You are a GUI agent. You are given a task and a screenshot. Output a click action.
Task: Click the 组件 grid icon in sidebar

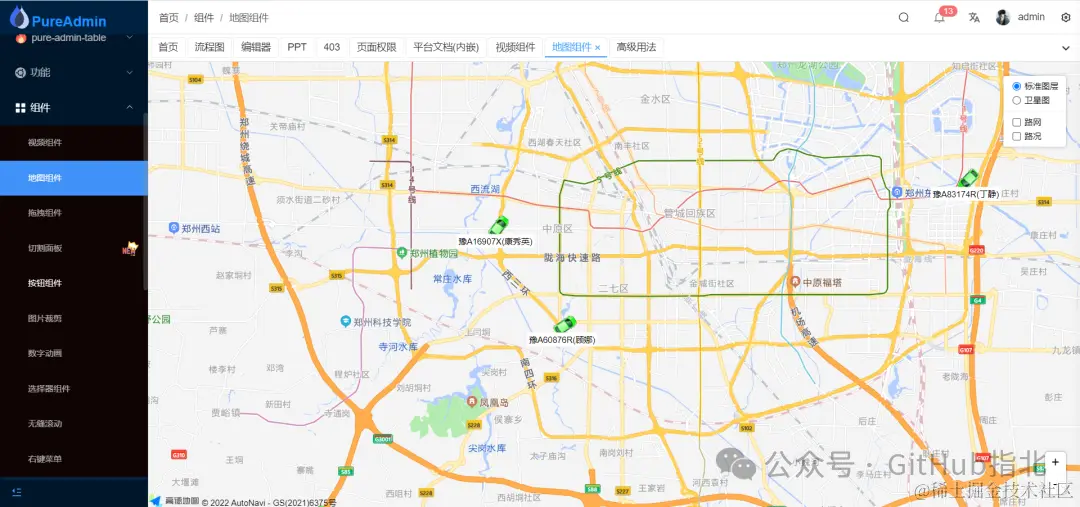coord(20,107)
